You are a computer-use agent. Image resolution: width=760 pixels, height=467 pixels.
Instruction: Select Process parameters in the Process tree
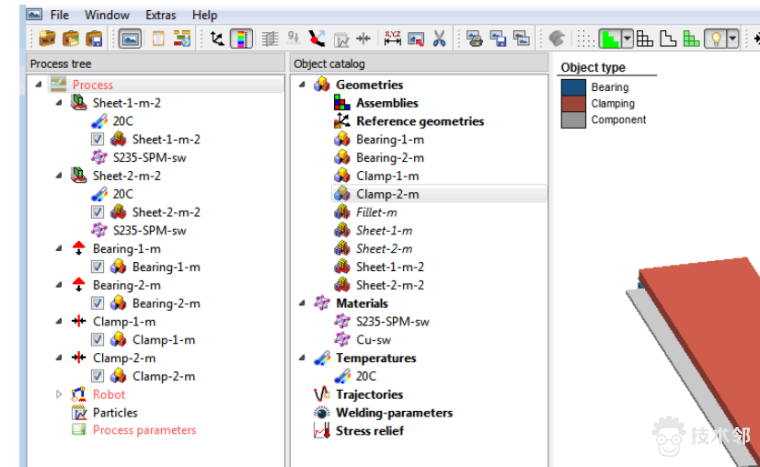[x=144, y=430]
